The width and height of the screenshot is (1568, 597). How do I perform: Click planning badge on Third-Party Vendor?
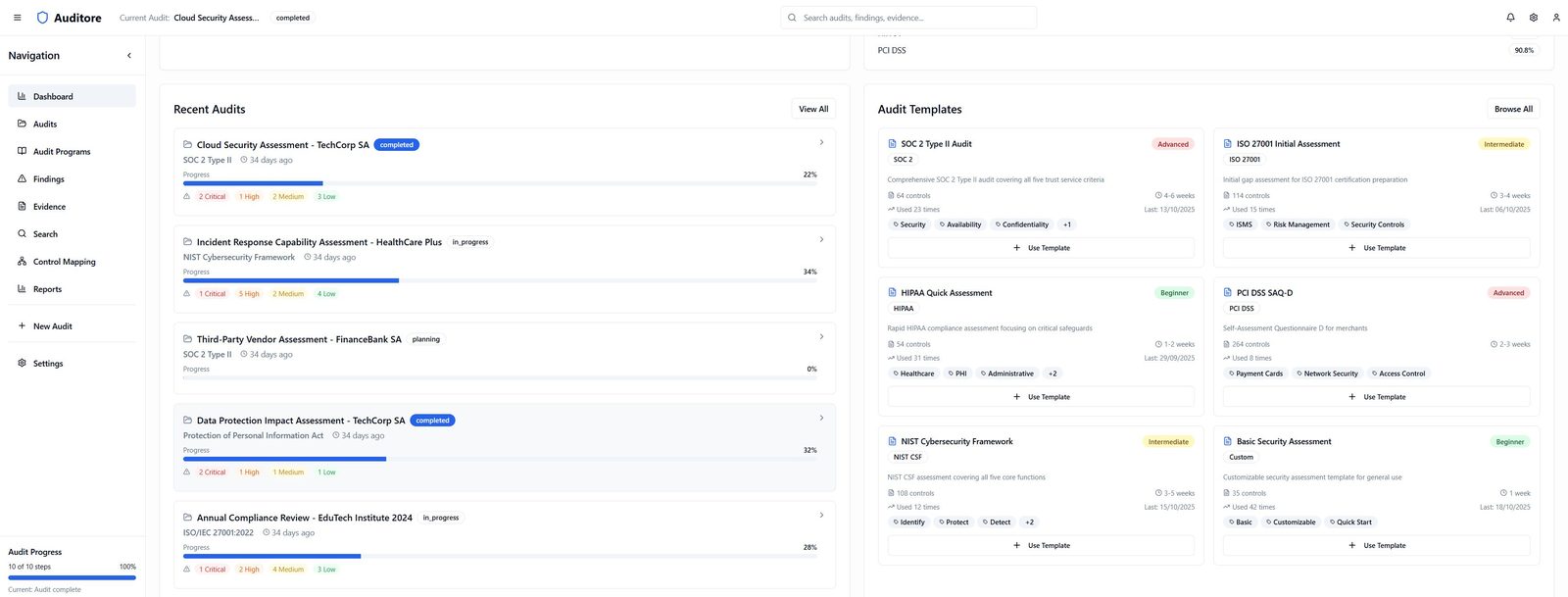tap(426, 339)
